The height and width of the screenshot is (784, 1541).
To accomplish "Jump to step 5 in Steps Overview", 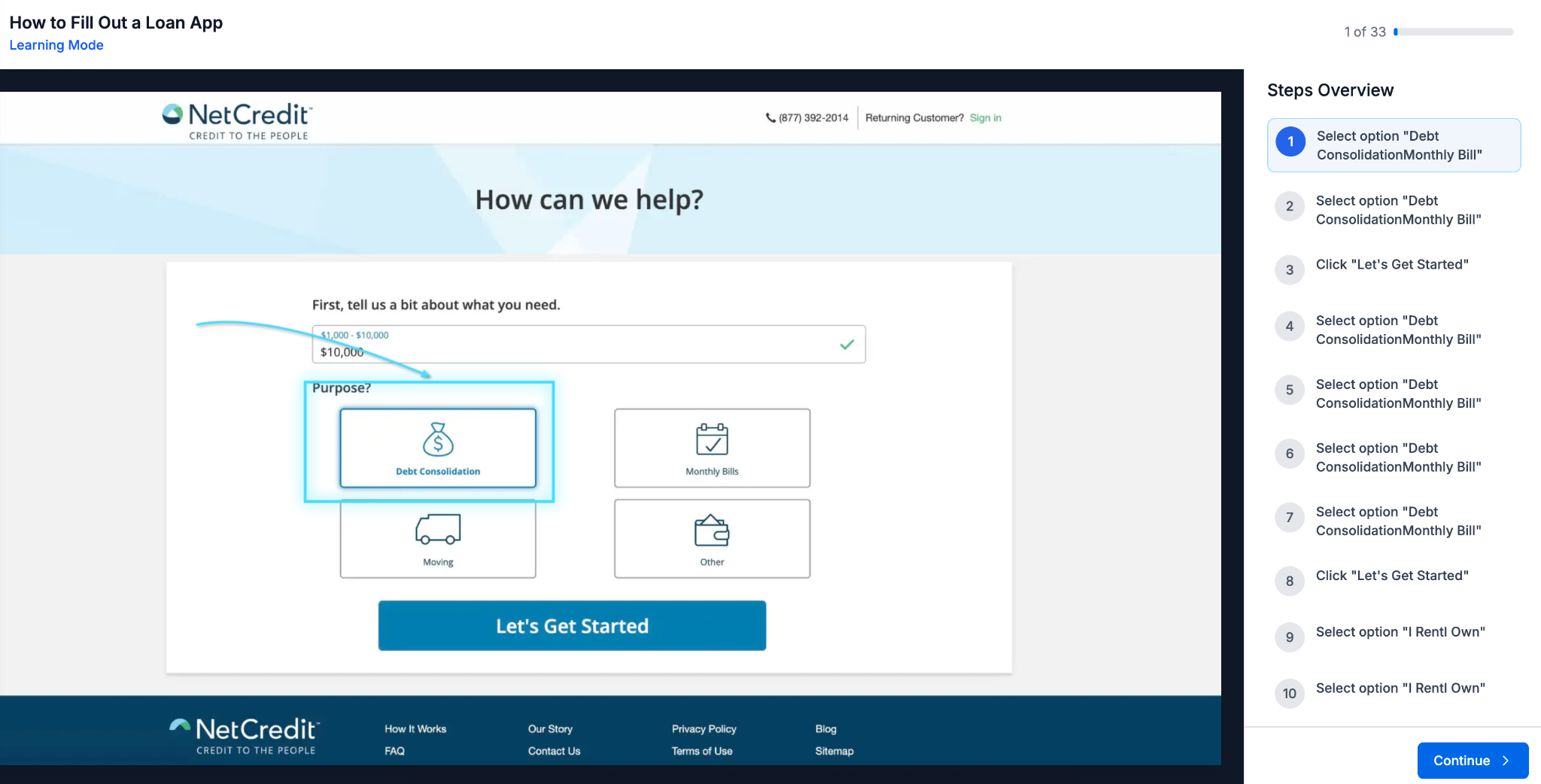I will pyautogui.click(x=1394, y=394).
